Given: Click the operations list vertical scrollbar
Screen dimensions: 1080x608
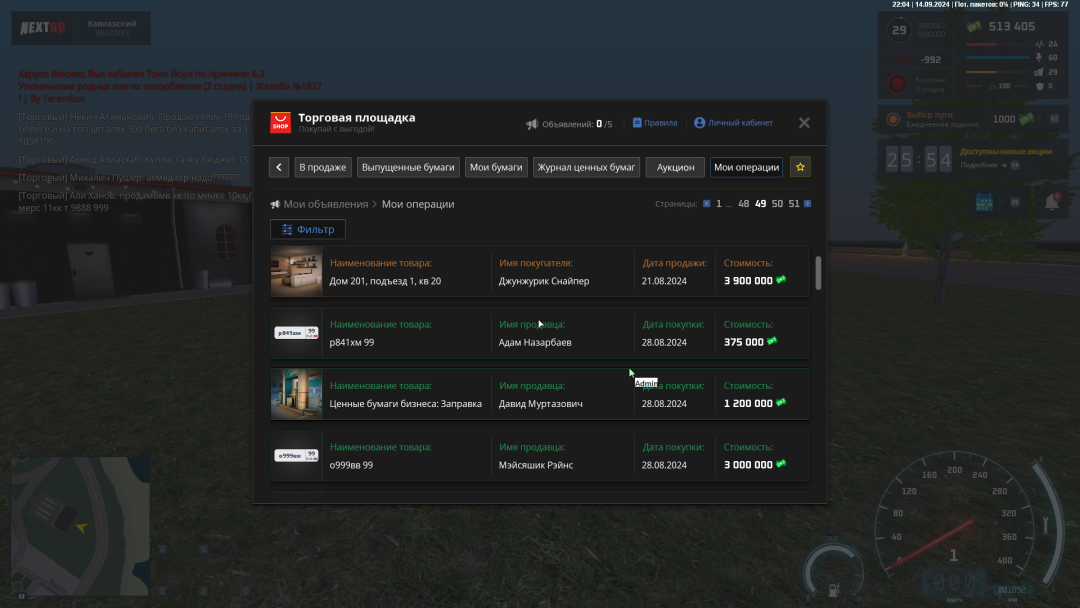Looking at the screenshot, I should tap(818, 273).
